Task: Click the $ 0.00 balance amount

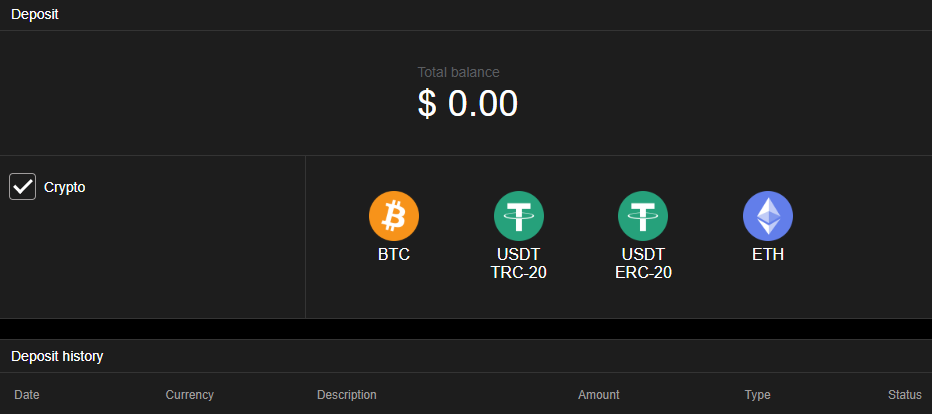Action: (467, 104)
